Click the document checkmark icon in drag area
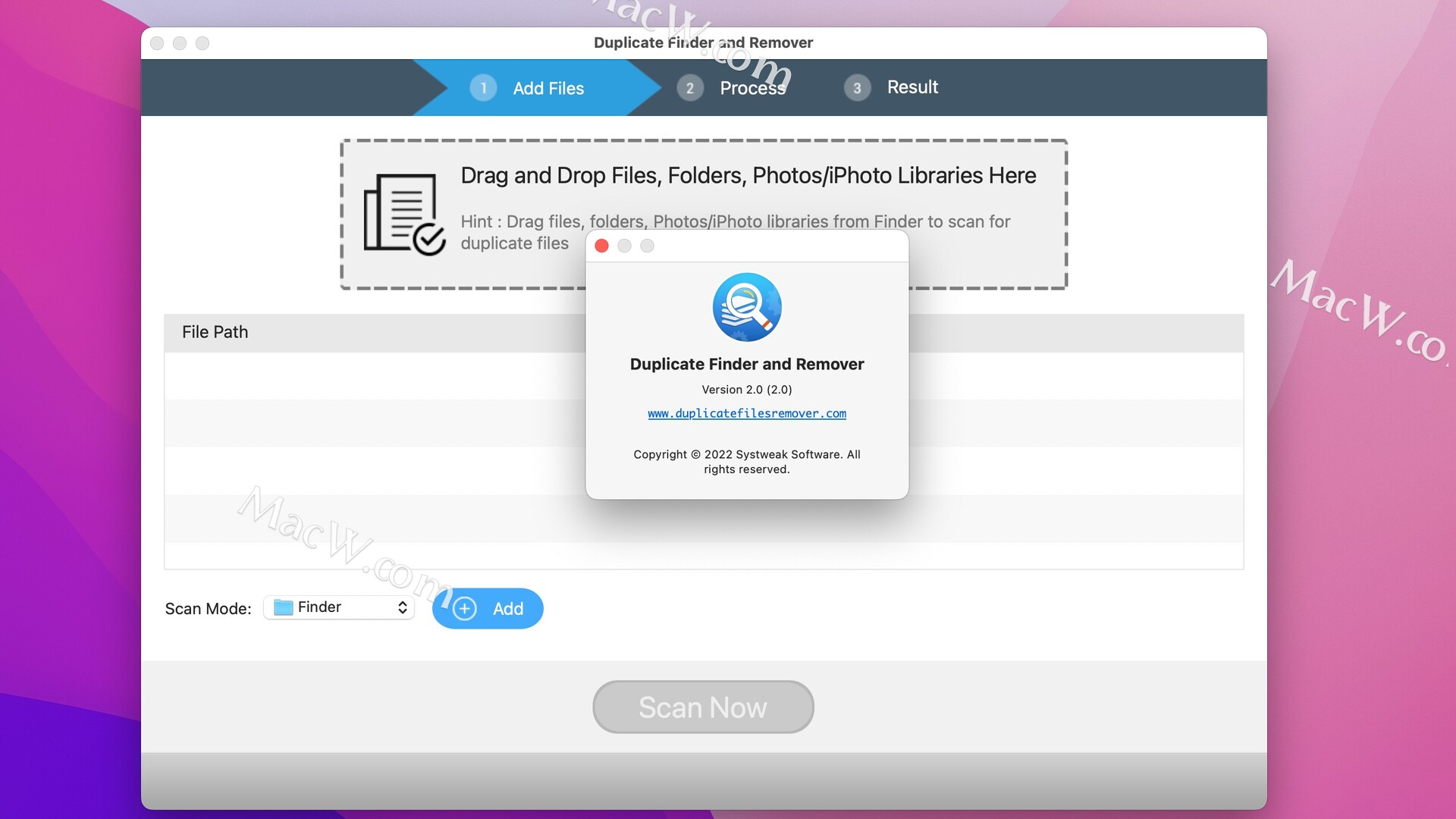Screen dimensions: 1456x819 click(x=401, y=213)
